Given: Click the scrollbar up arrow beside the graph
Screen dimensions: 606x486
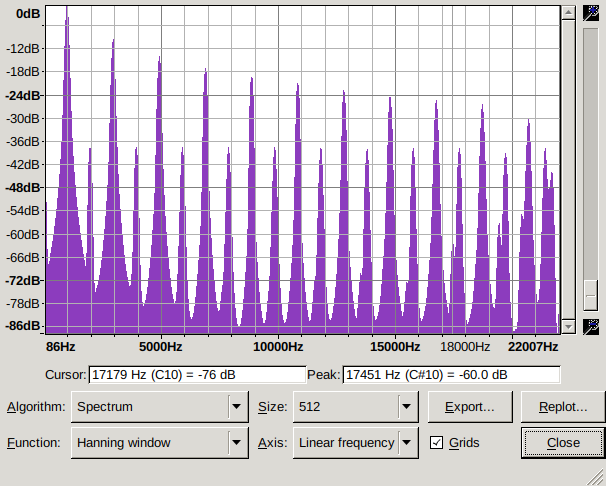Looking at the screenshot, I should pos(568,12).
